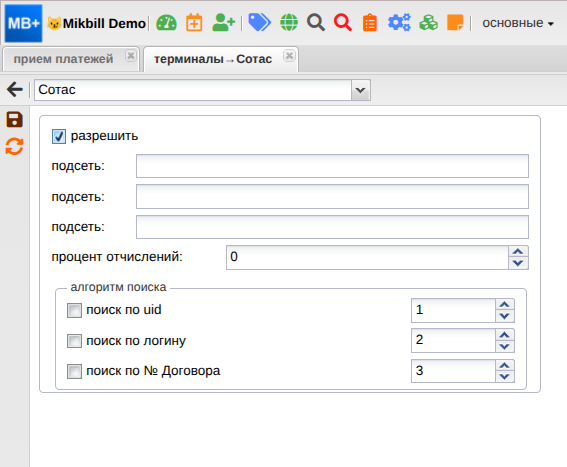567x467 pixels.
Task: Enable 'поиск по № Договора' checkbox
Action: click(x=74, y=371)
